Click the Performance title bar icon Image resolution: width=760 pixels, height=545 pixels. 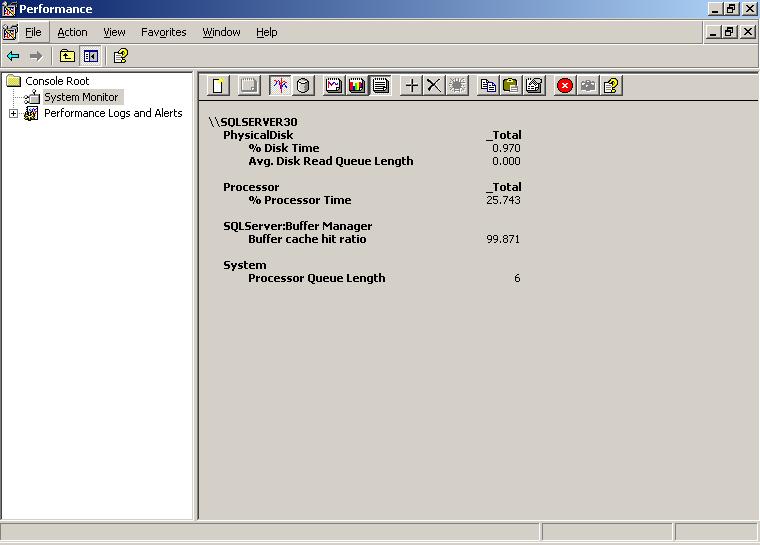point(9,9)
